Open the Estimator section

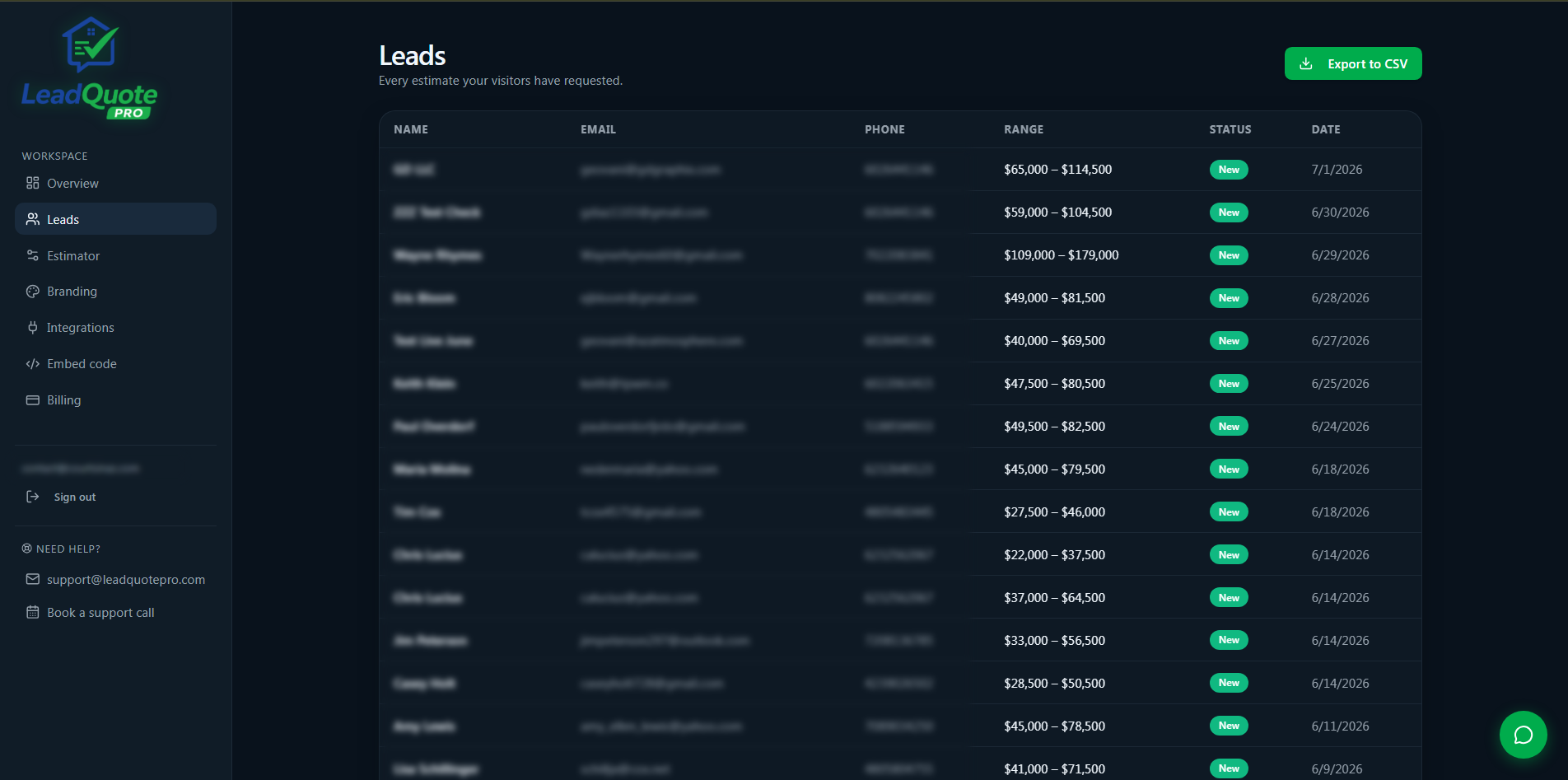(115, 255)
